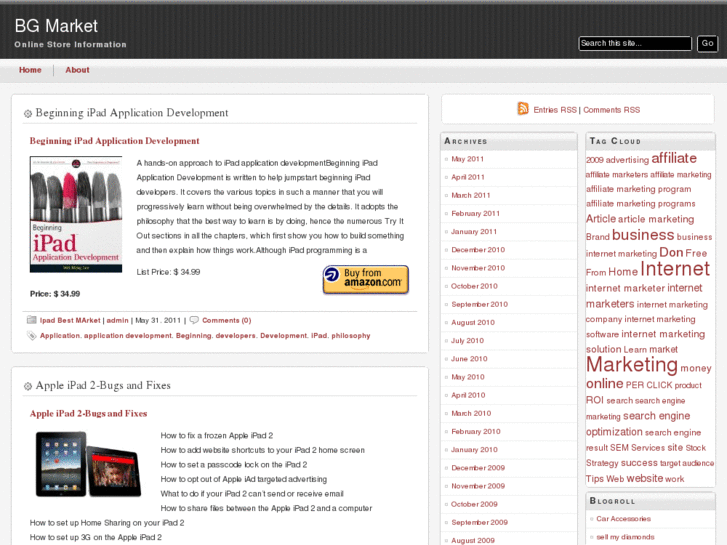Open the April 2010 archive
727x545 pixels.
[468, 395]
